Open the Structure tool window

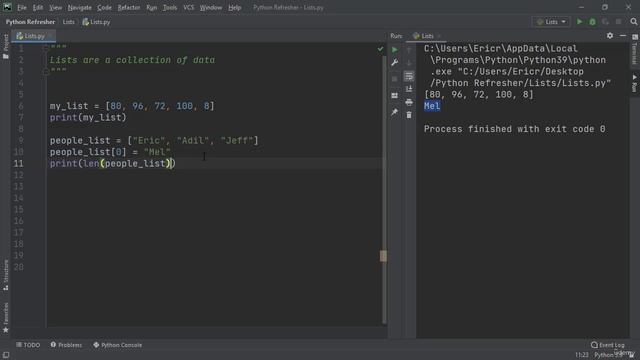tap(6, 275)
